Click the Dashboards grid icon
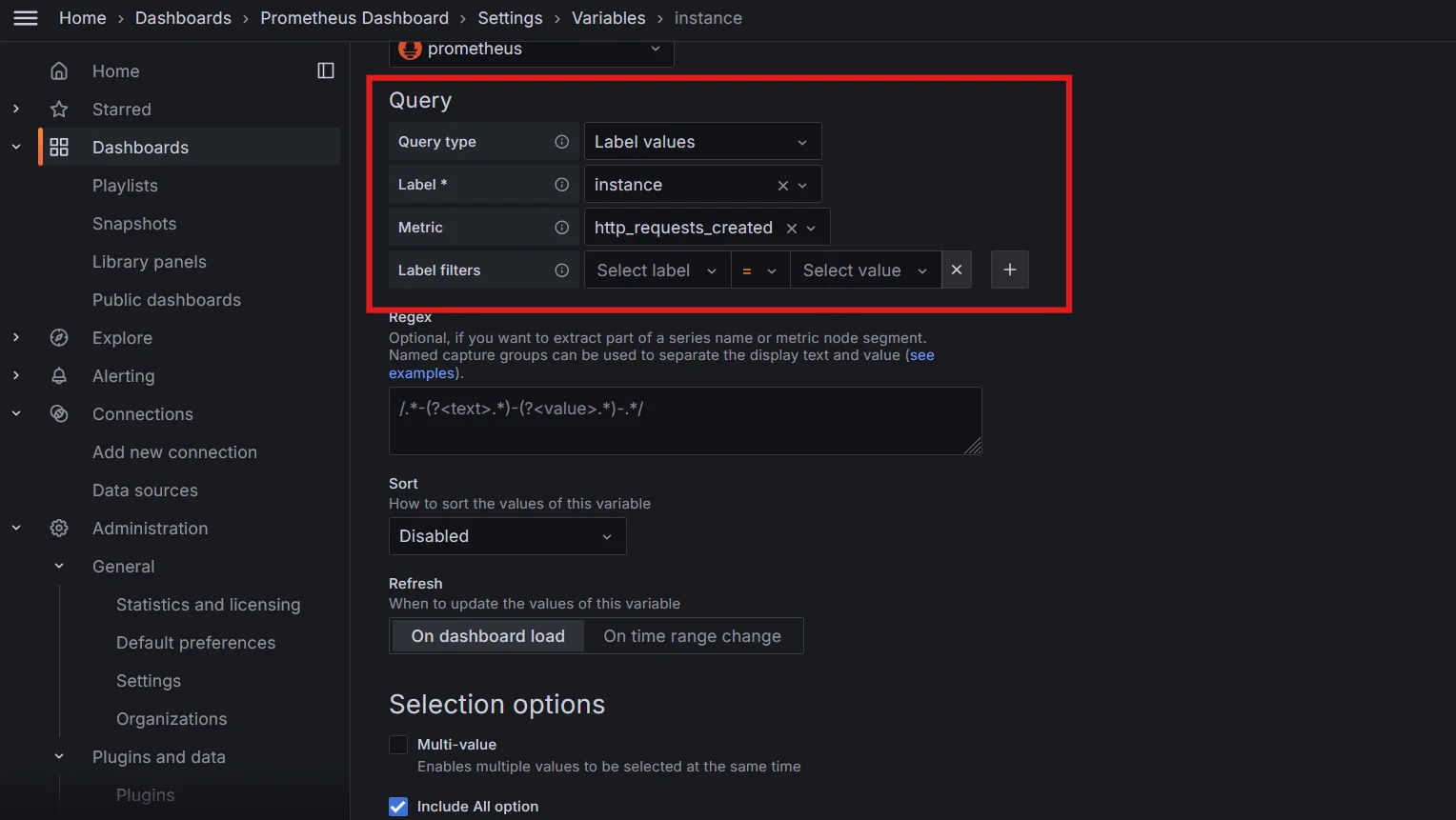Image resolution: width=1456 pixels, height=820 pixels. tap(59, 148)
